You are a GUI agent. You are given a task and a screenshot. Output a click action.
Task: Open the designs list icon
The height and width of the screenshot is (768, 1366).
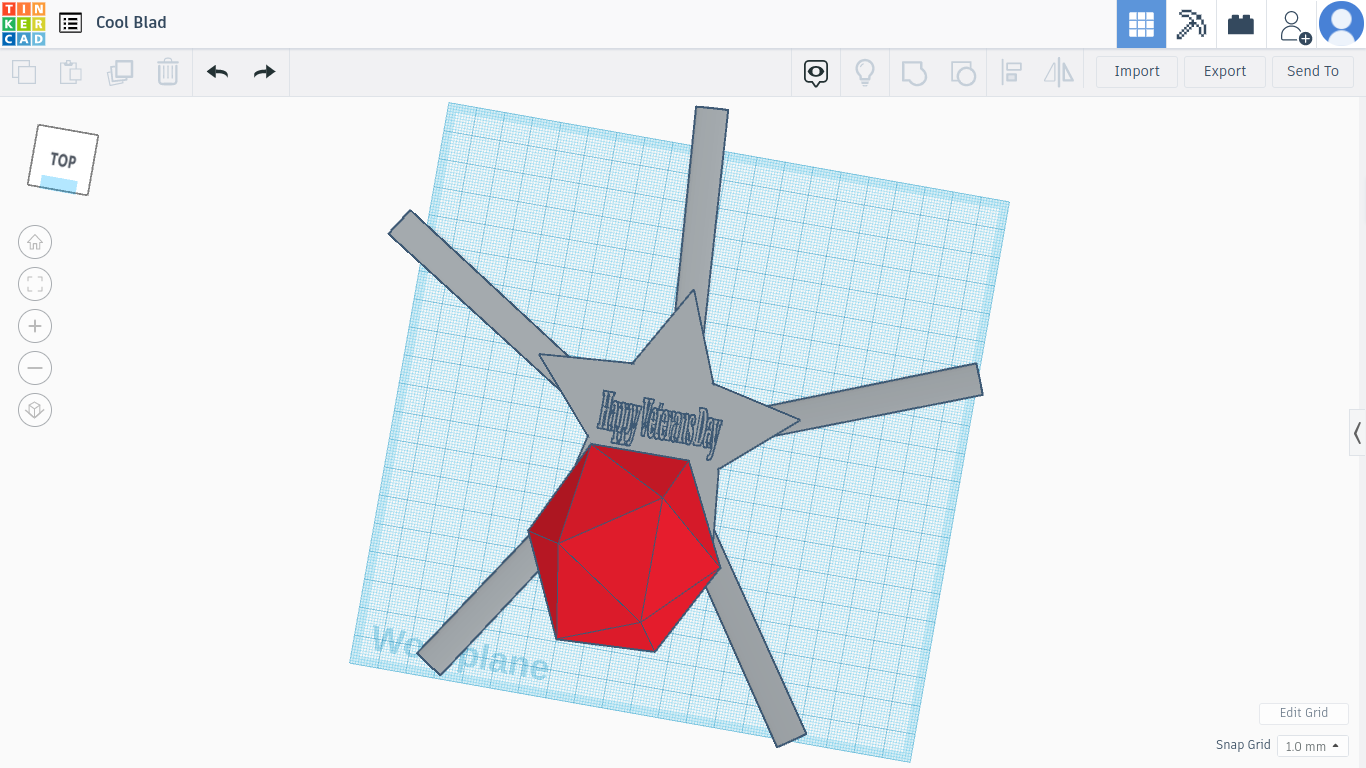(x=70, y=23)
